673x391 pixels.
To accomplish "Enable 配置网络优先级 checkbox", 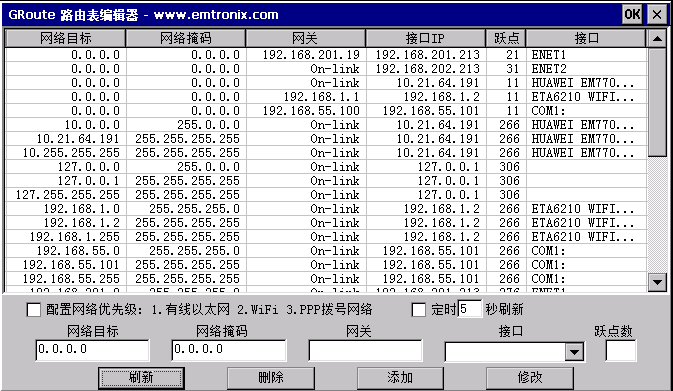I will coord(33,309).
